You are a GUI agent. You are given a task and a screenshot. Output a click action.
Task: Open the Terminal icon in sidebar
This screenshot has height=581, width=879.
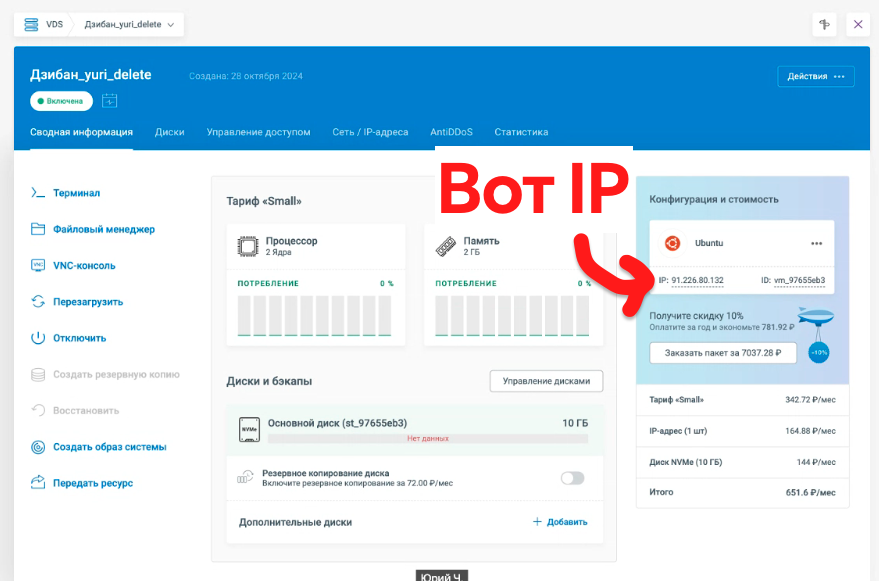tap(38, 193)
